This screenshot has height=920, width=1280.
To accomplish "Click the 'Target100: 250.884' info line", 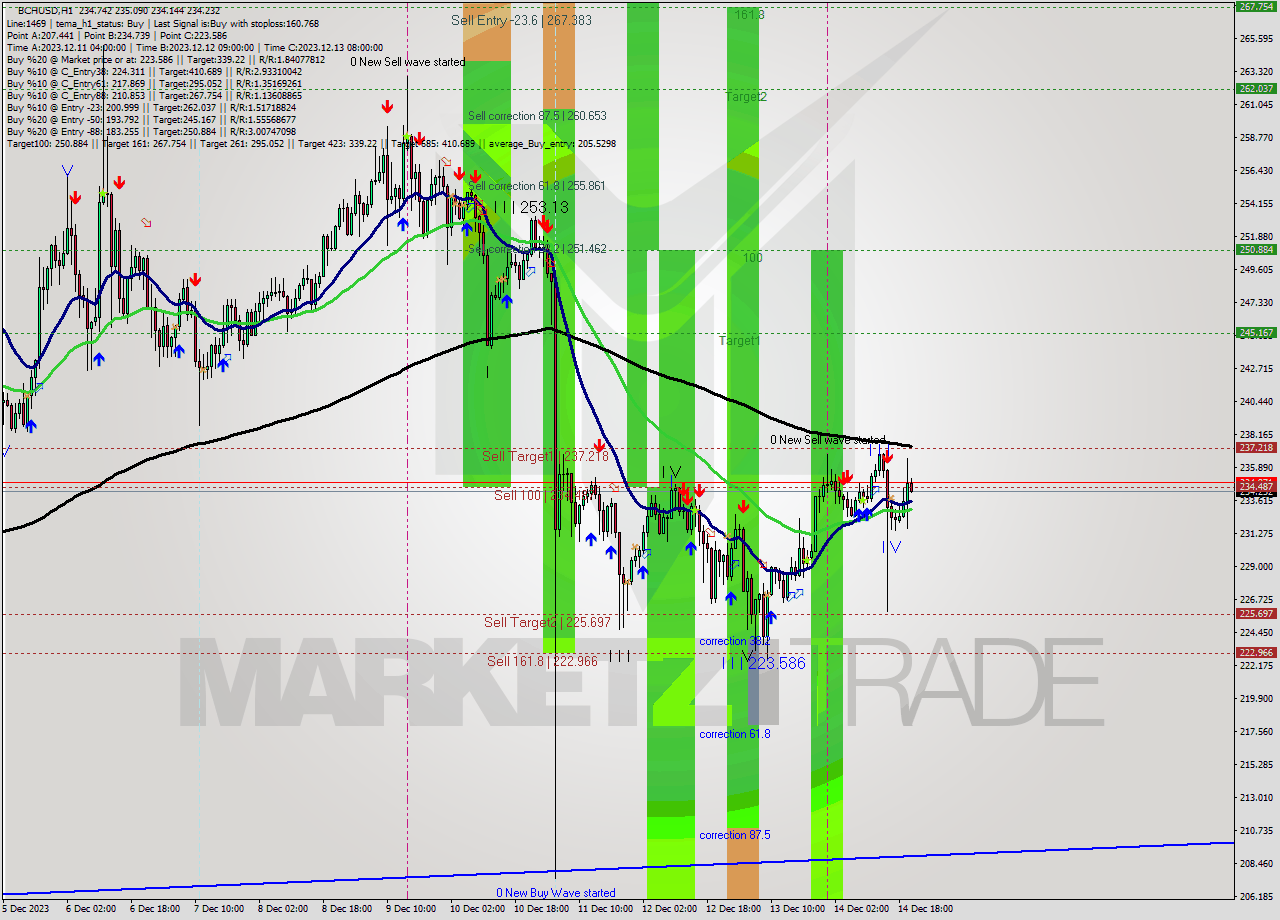I will (x=311, y=144).
